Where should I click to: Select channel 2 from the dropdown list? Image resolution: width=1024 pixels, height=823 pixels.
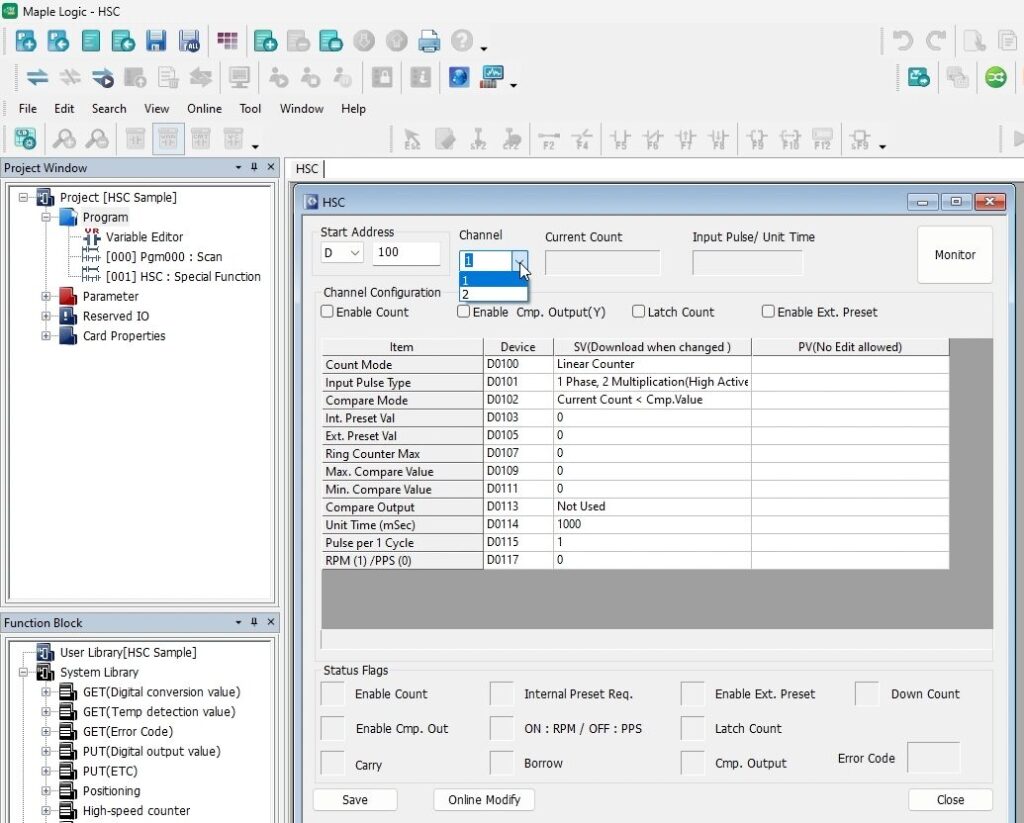pos(493,295)
